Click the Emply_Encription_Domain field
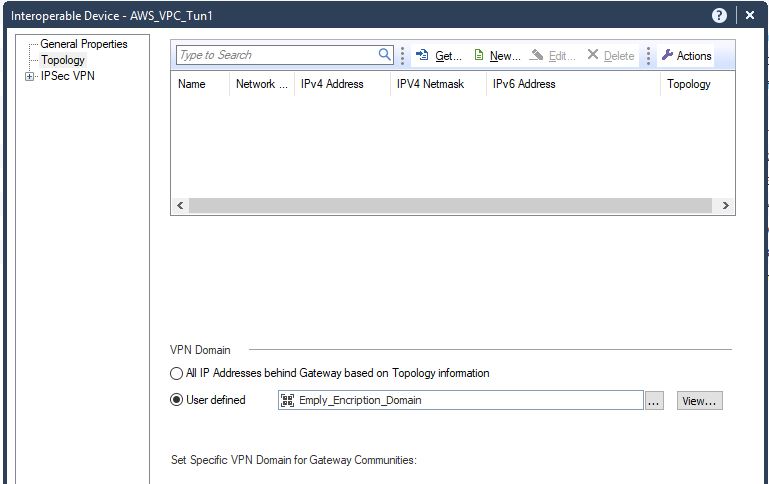This screenshot has width=769, height=484. click(461, 400)
